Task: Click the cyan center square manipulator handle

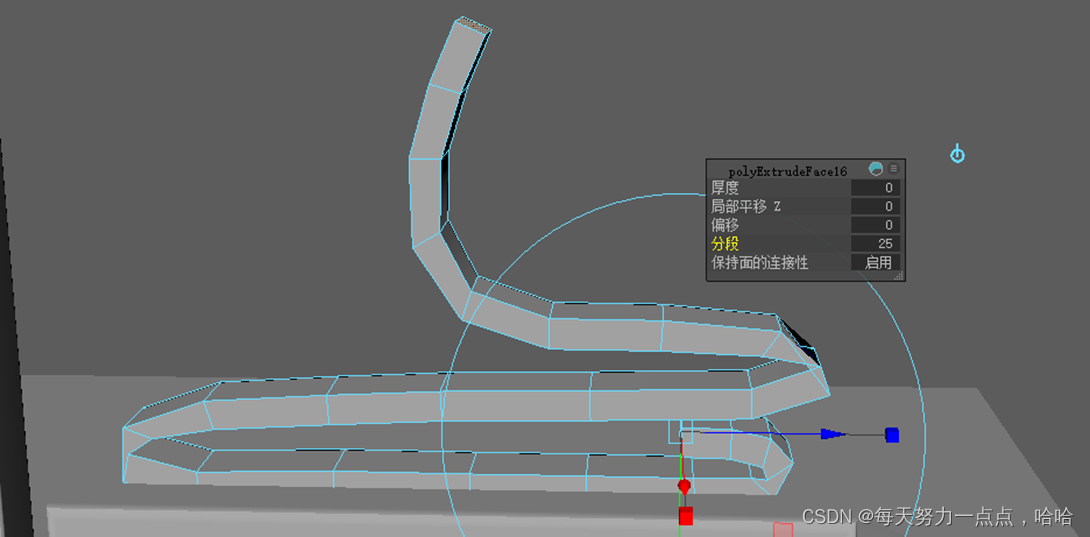Action: pyautogui.click(x=681, y=431)
